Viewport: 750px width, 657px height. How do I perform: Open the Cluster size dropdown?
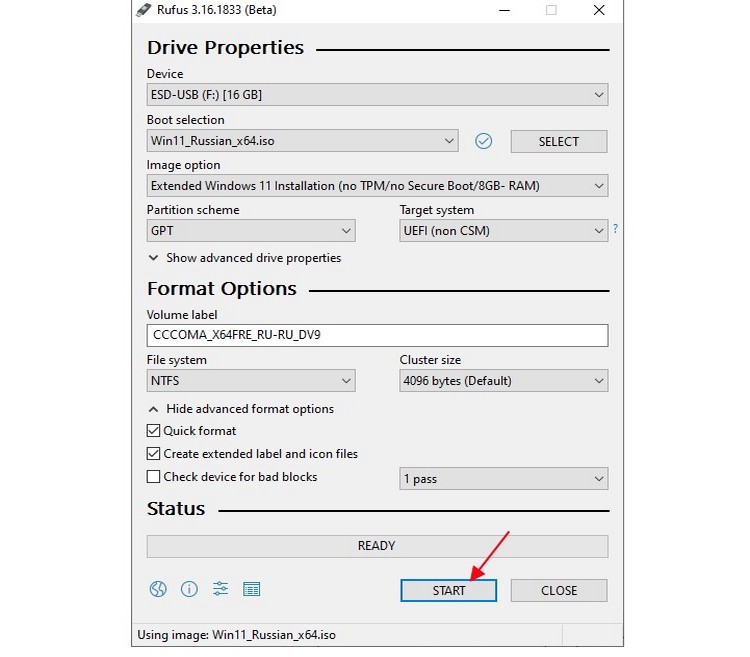(x=504, y=381)
